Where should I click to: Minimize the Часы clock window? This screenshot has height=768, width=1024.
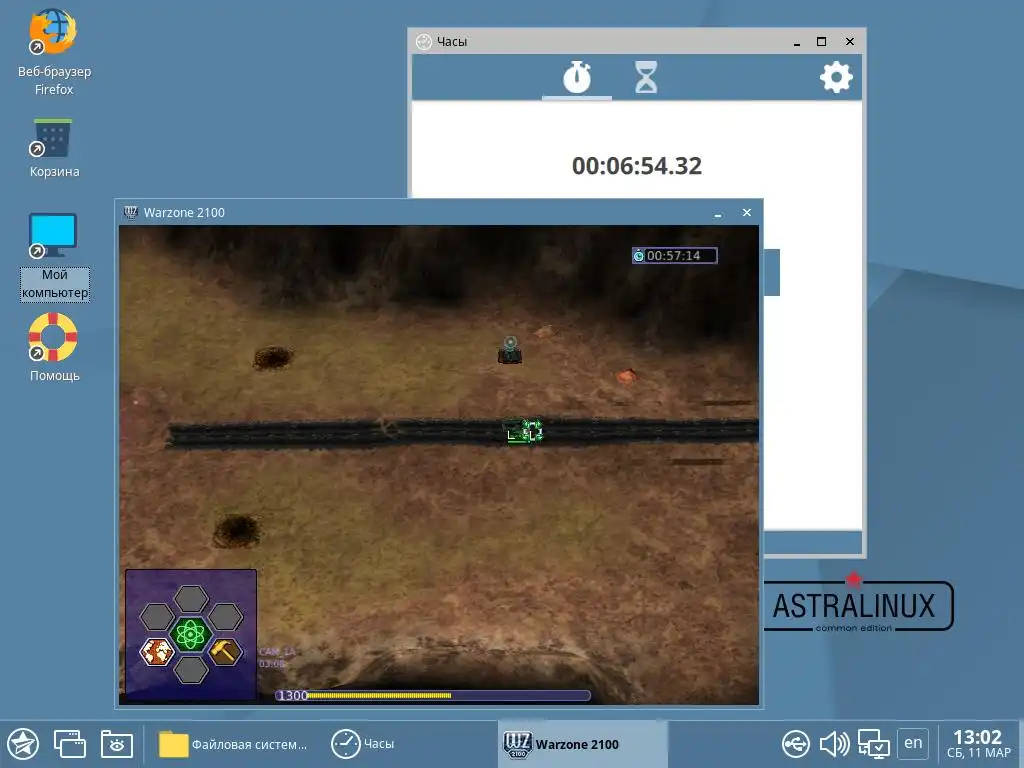point(797,42)
